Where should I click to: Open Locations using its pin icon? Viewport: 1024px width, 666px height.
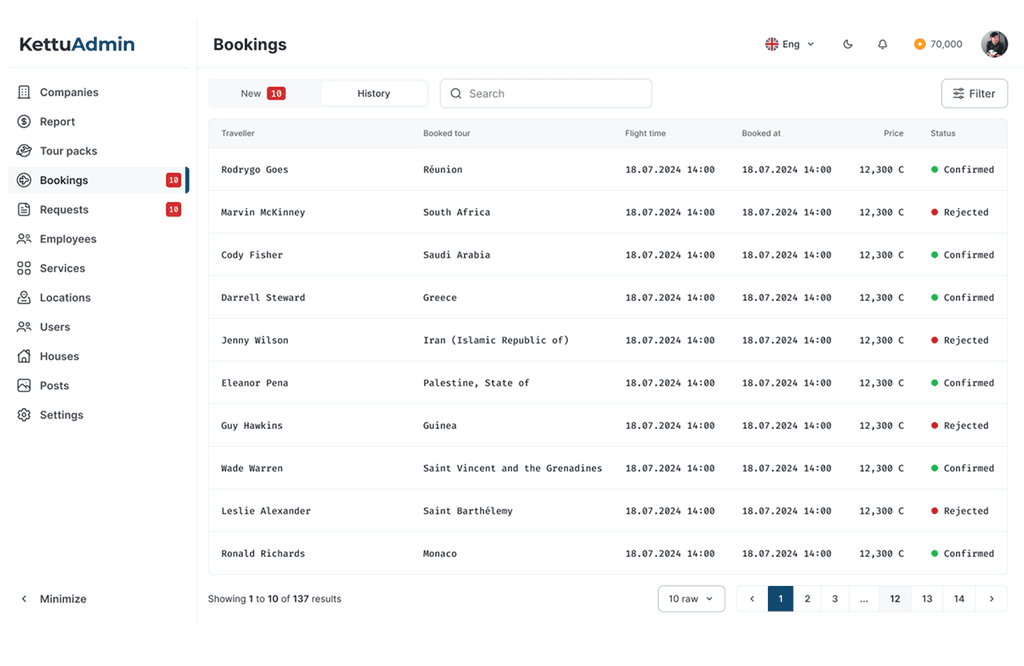[24, 298]
